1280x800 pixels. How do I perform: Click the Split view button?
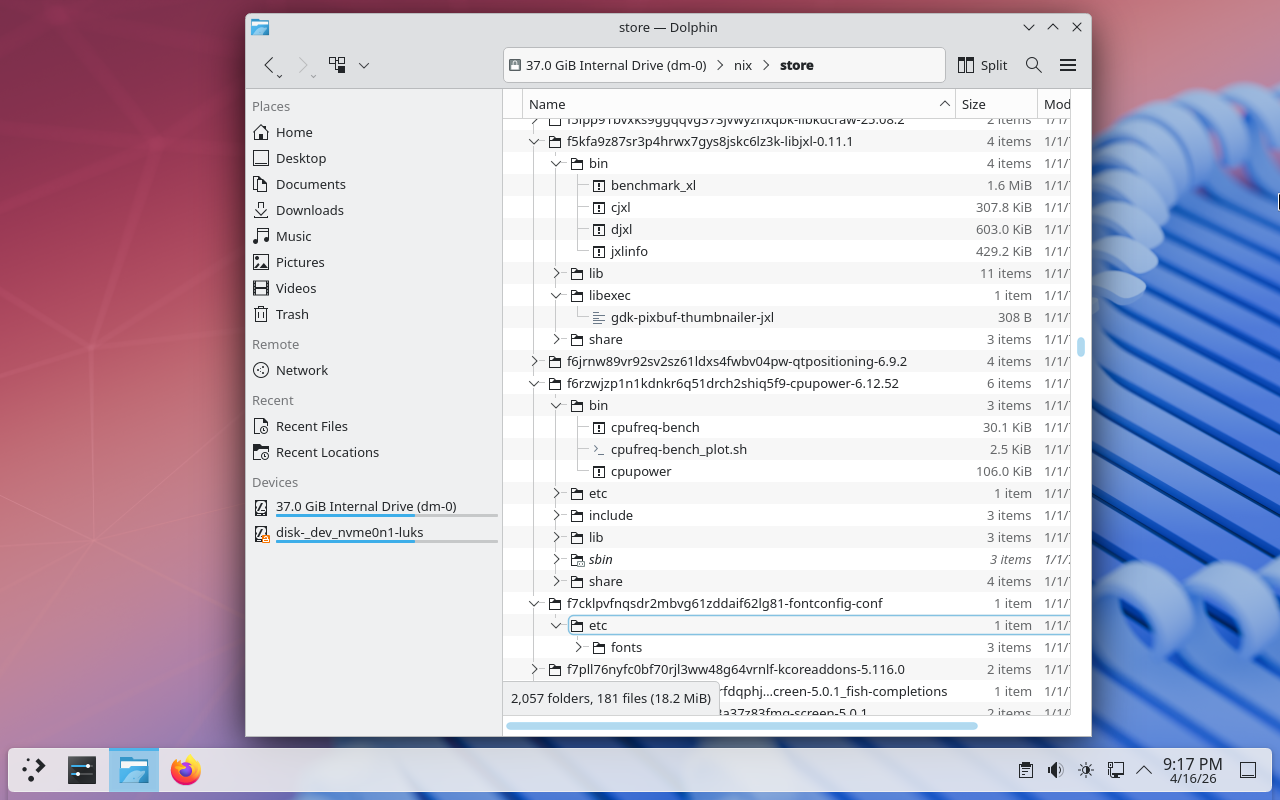982,65
